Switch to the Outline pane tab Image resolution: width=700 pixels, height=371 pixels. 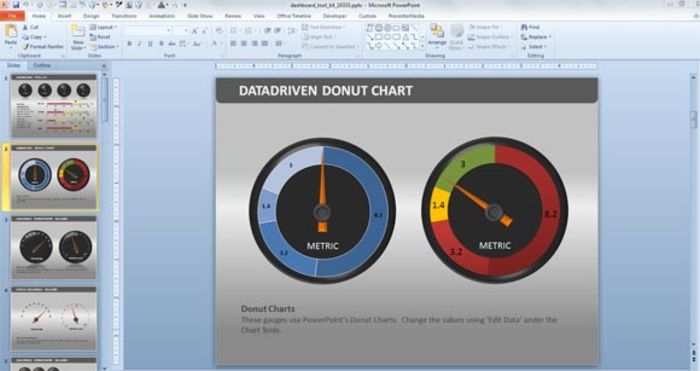(x=42, y=66)
